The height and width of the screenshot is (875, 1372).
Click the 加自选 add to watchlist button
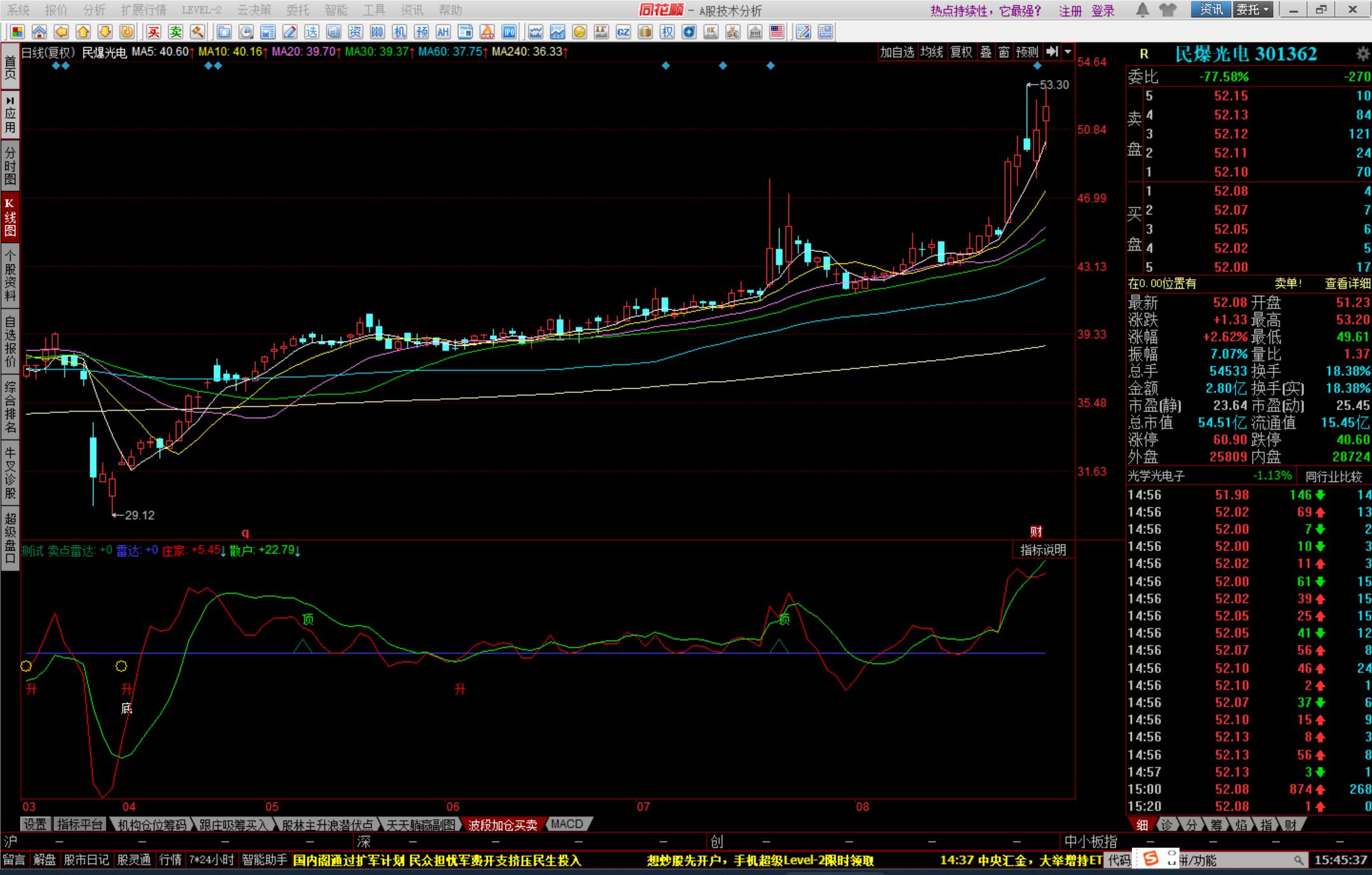(x=896, y=52)
